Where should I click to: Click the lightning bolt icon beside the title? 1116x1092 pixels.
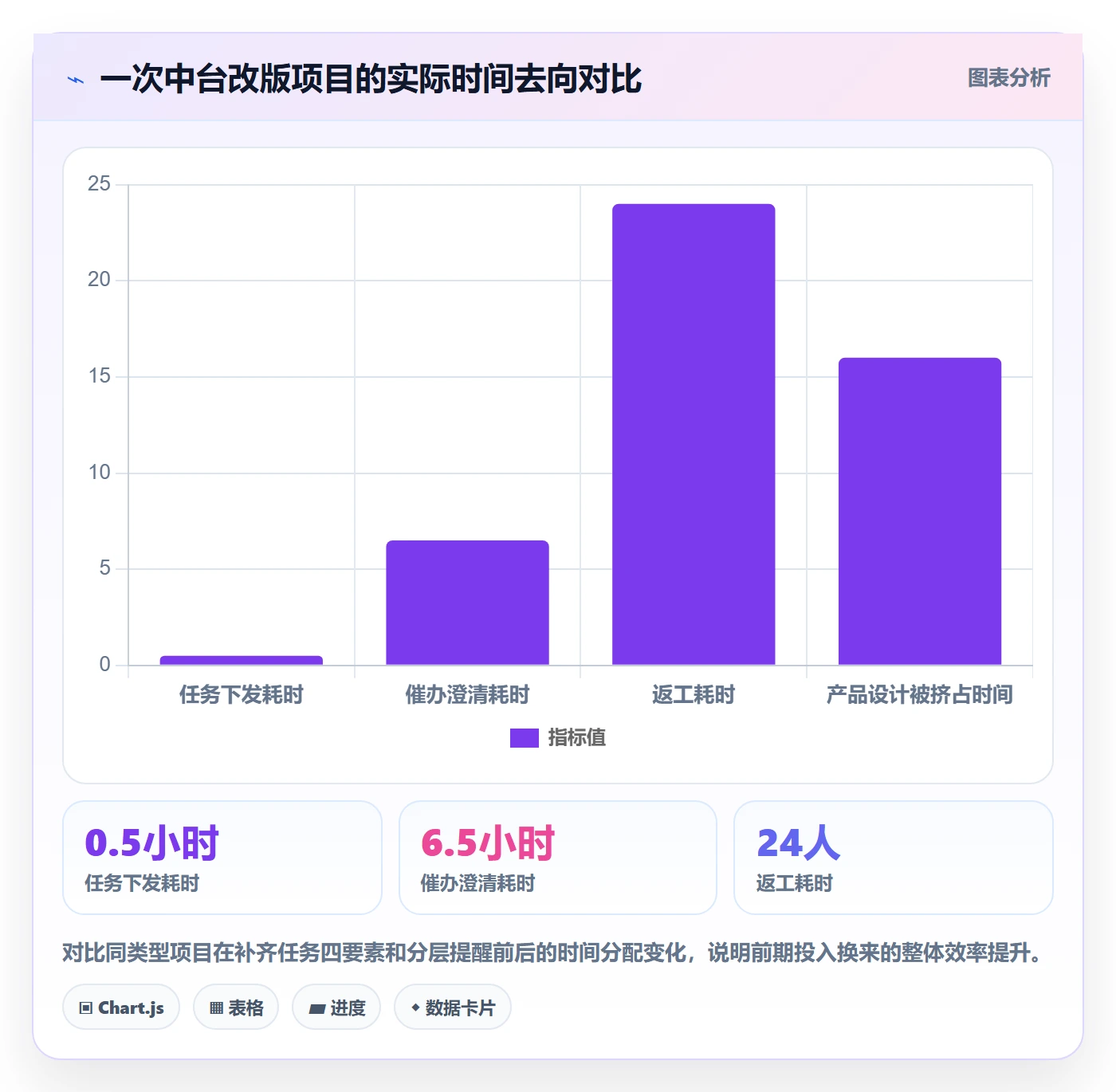point(77,80)
